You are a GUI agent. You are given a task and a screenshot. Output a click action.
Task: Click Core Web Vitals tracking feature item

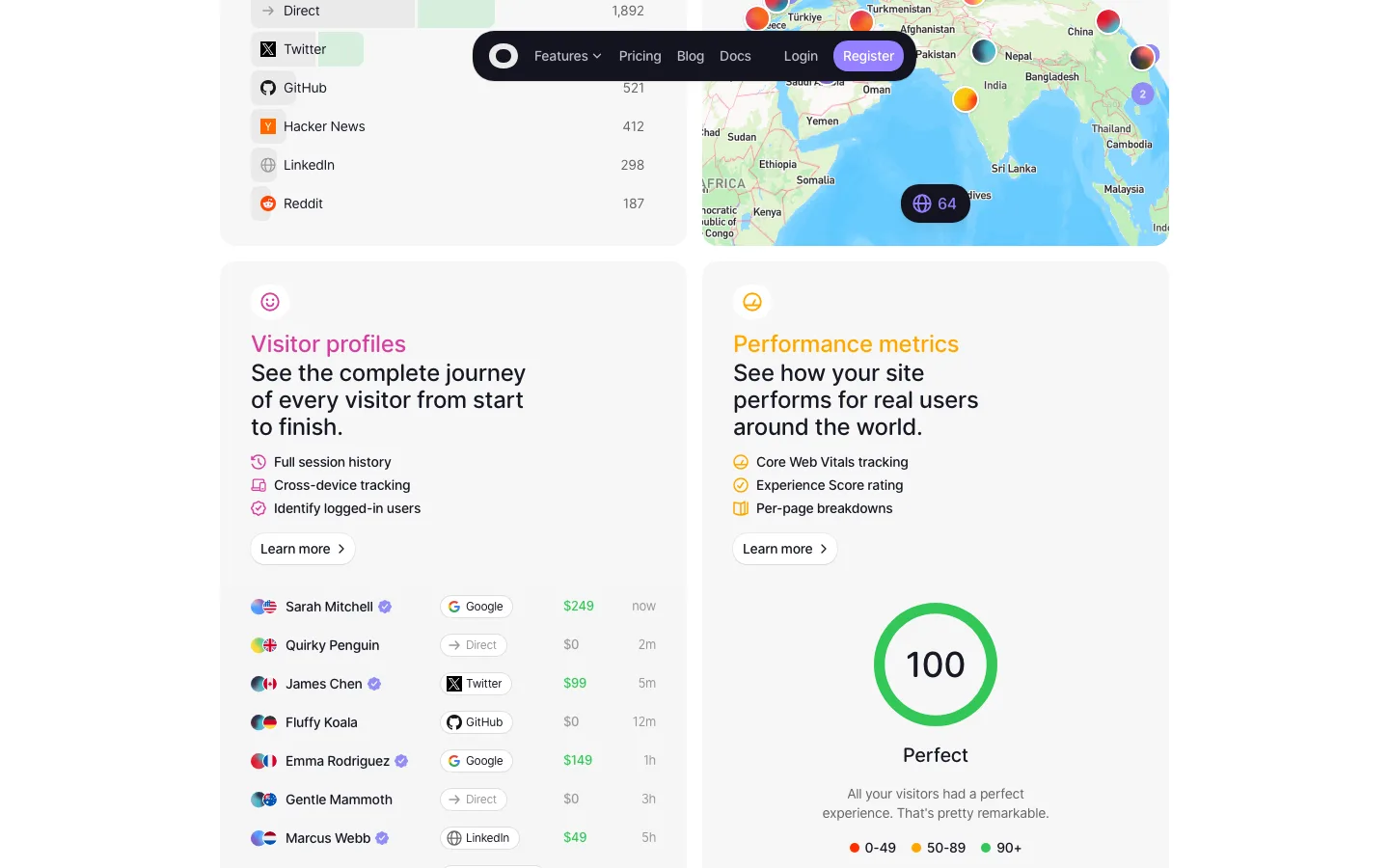pyautogui.click(x=821, y=462)
